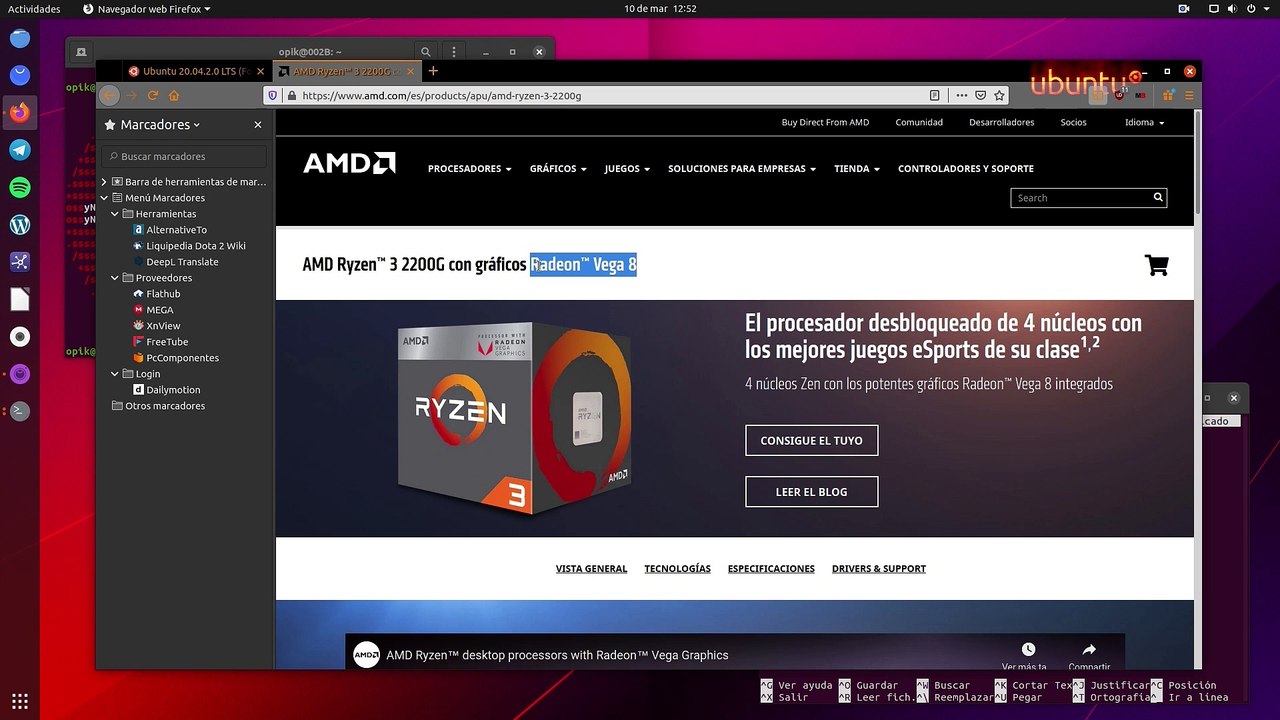The width and height of the screenshot is (1280, 720).
Task: Collapse the Proveedores bookmark folder
Action: [x=115, y=278]
